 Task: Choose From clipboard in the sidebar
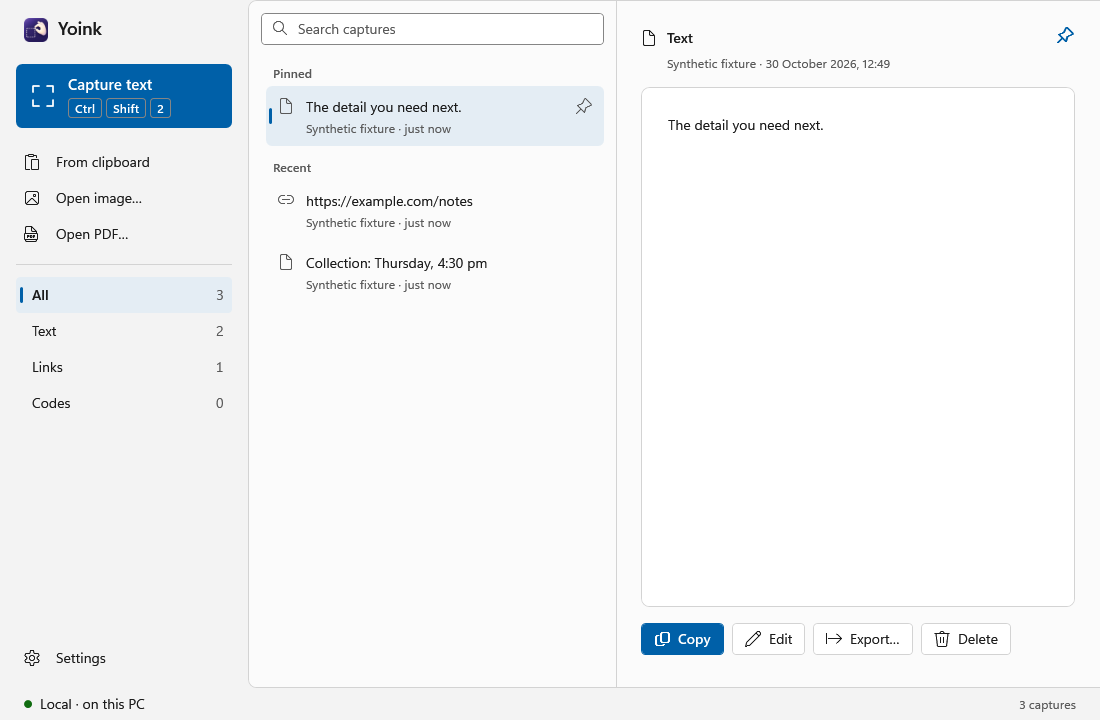click(x=123, y=162)
